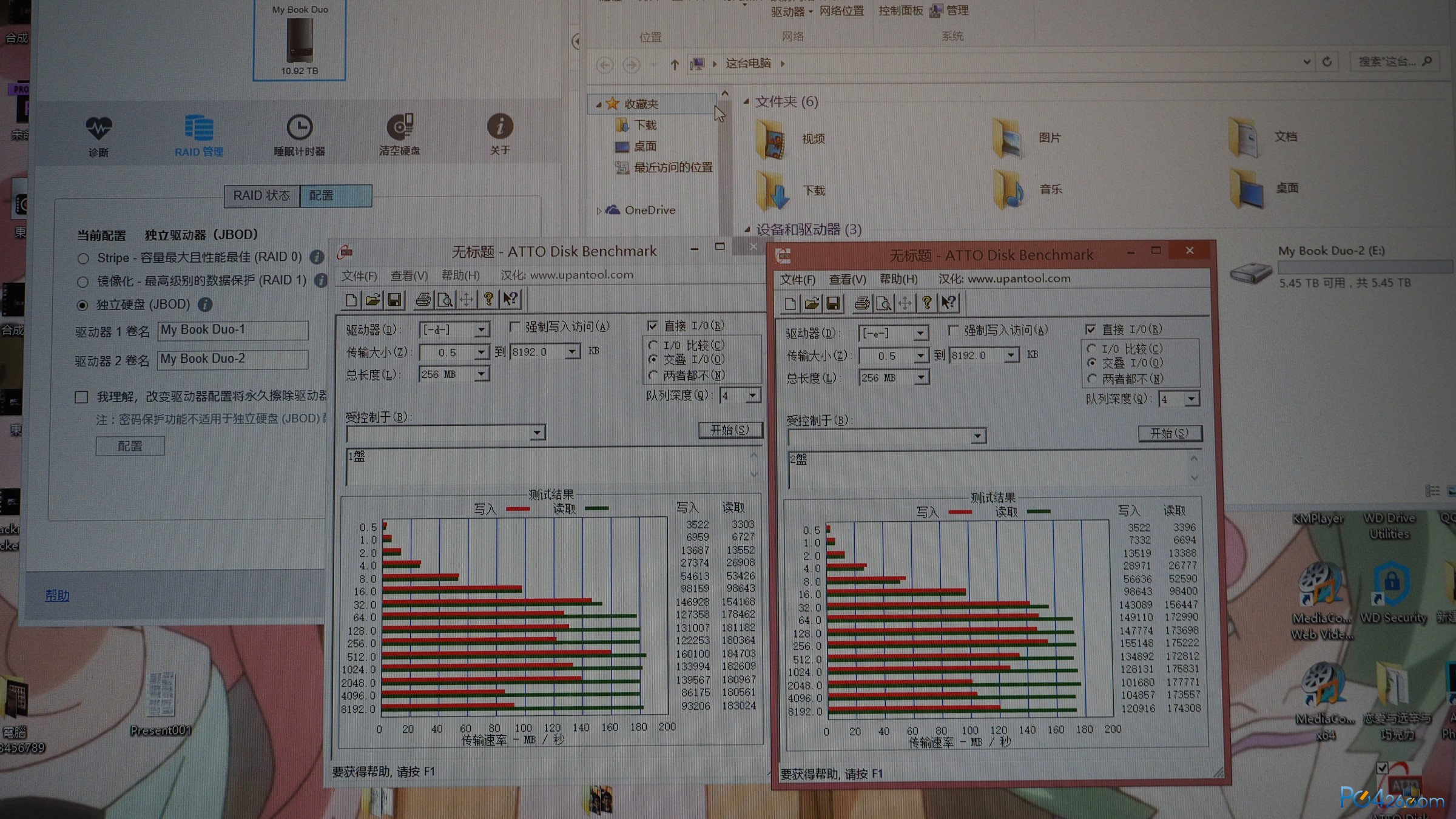Open the erase drive (清空硬盘) section
1456x819 pixels.
[x=400, y=135]
